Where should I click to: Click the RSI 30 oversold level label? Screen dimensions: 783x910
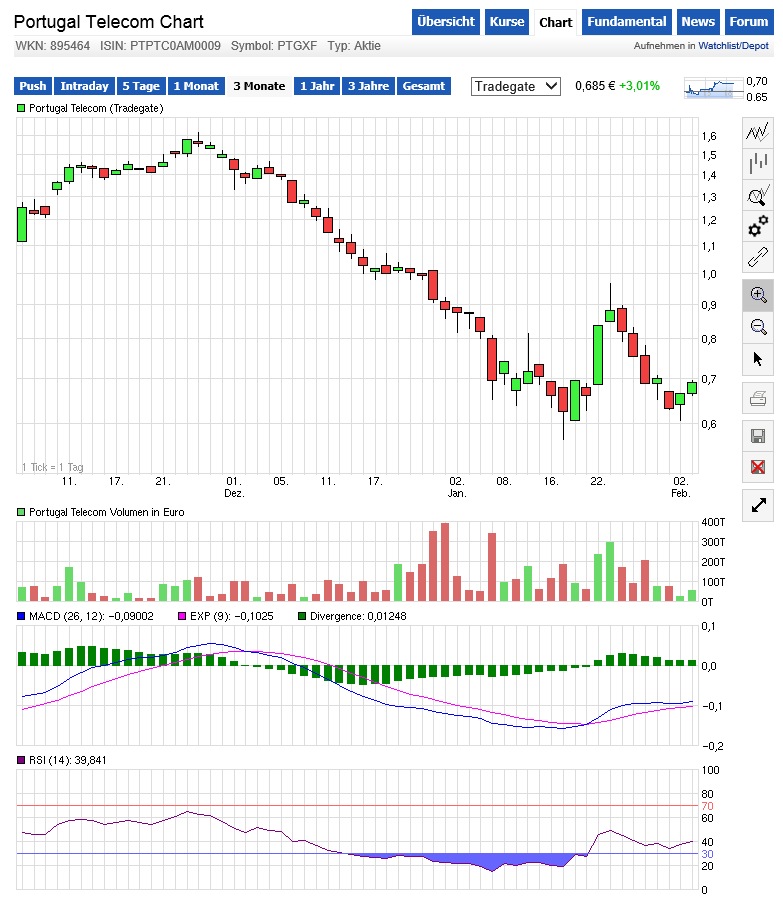(x=708, y=854)
